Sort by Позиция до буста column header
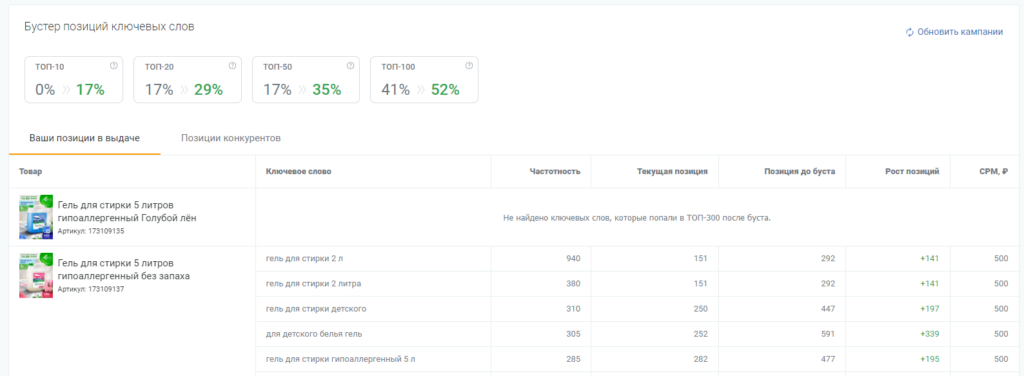Viewport: 1024px width, 376px height. coord(799,172)
